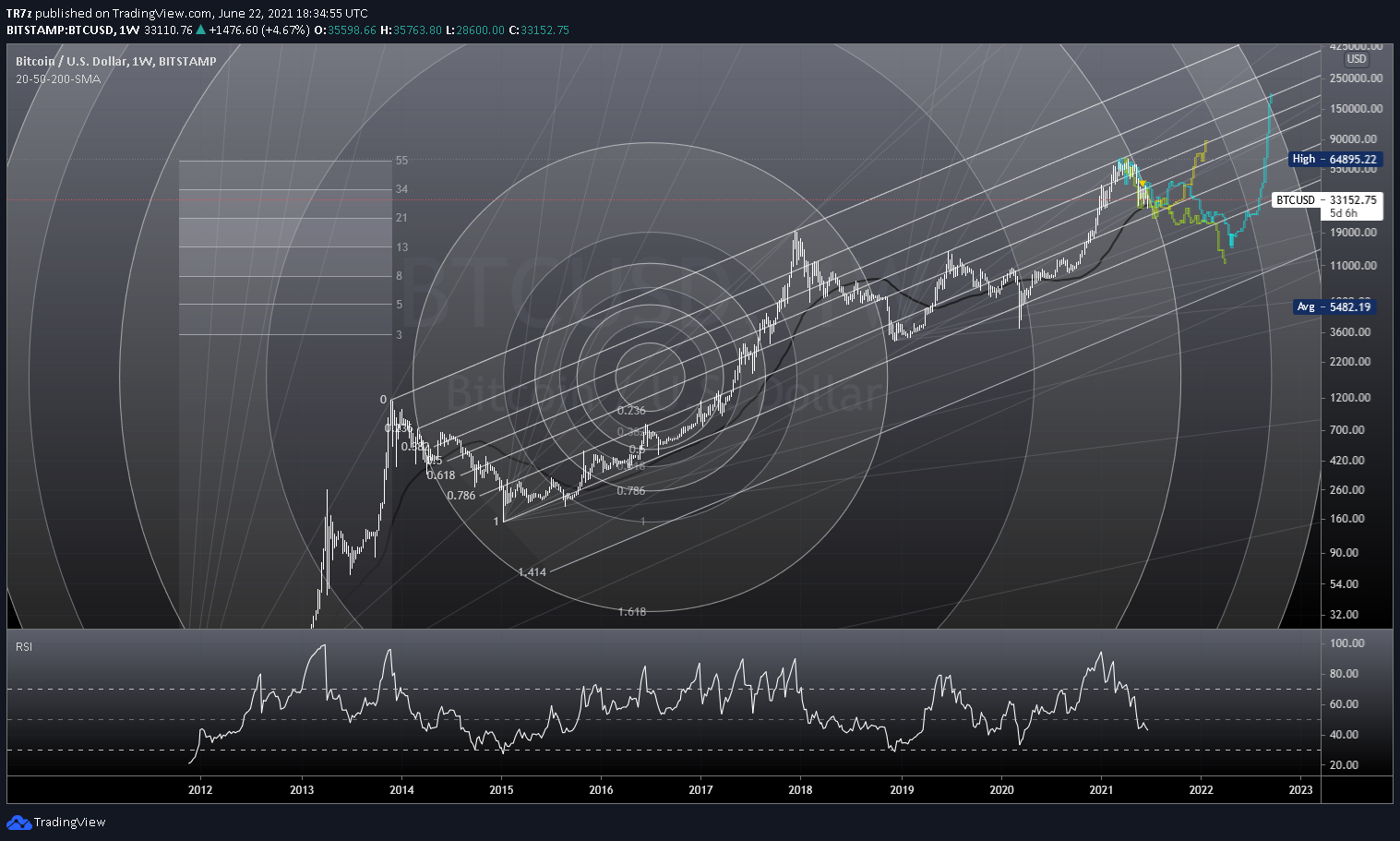
Task: Select the High 64895.22 price label
Action: point(1335,159)
